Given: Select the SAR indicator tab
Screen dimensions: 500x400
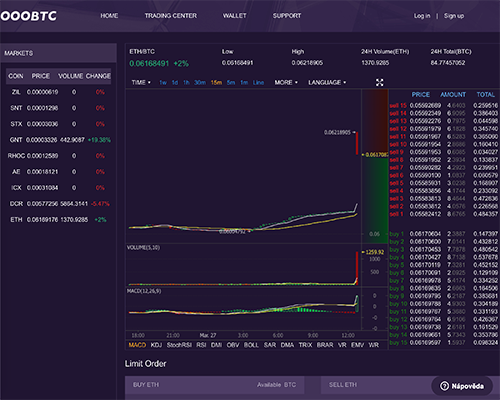Looking at the screenshot, I should pos(270,345).
